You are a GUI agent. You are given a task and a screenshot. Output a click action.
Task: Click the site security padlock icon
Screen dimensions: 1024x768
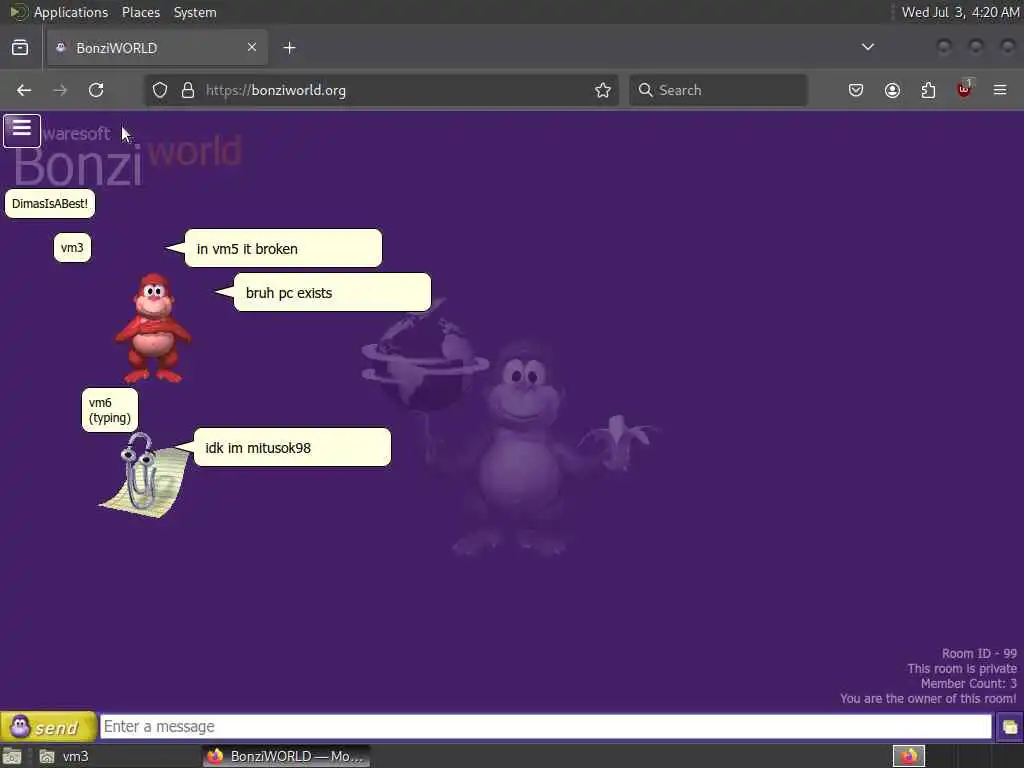pyautogui.click(x=188, y=90)
